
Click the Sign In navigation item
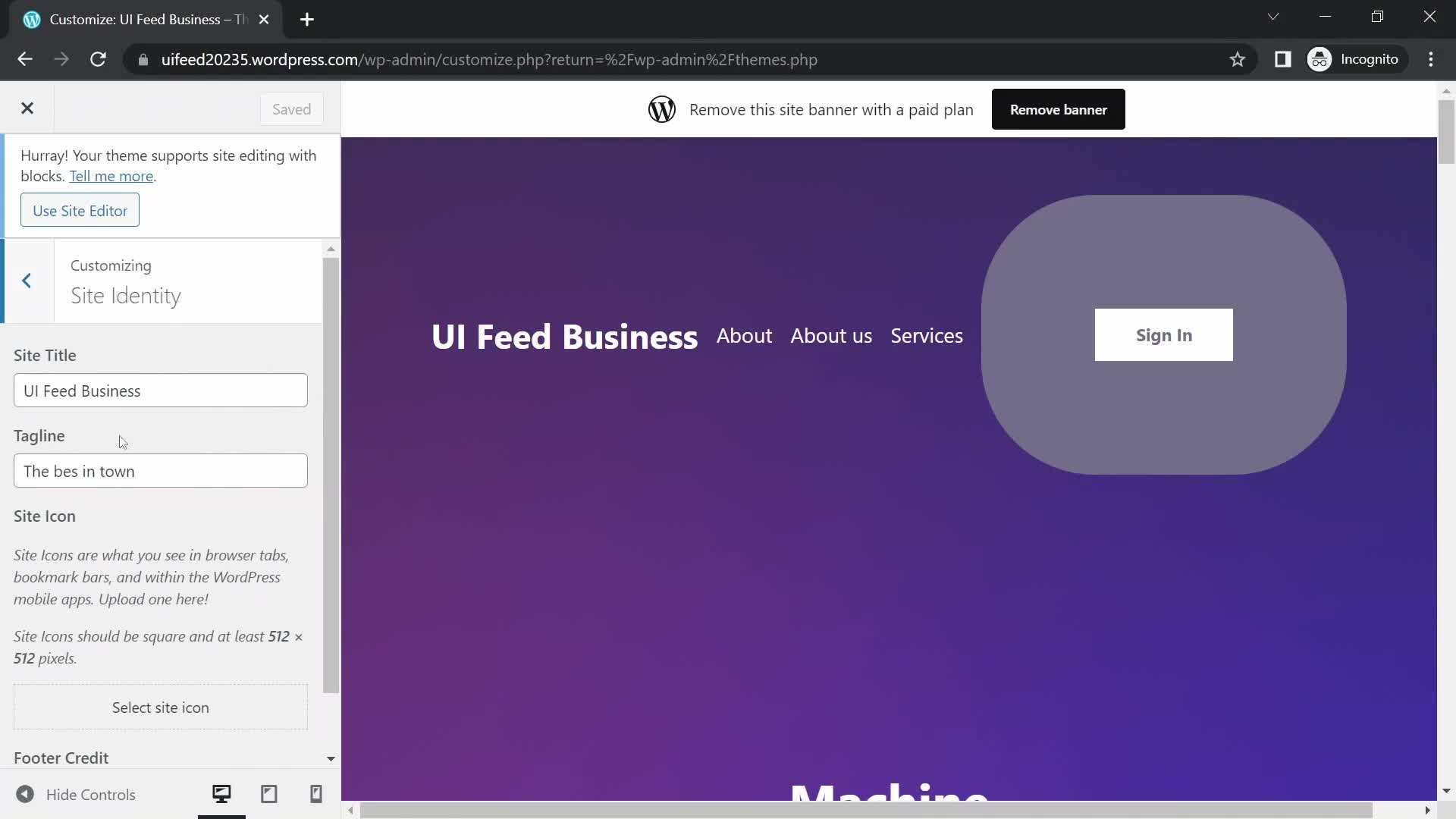[x=1164, y=335]
